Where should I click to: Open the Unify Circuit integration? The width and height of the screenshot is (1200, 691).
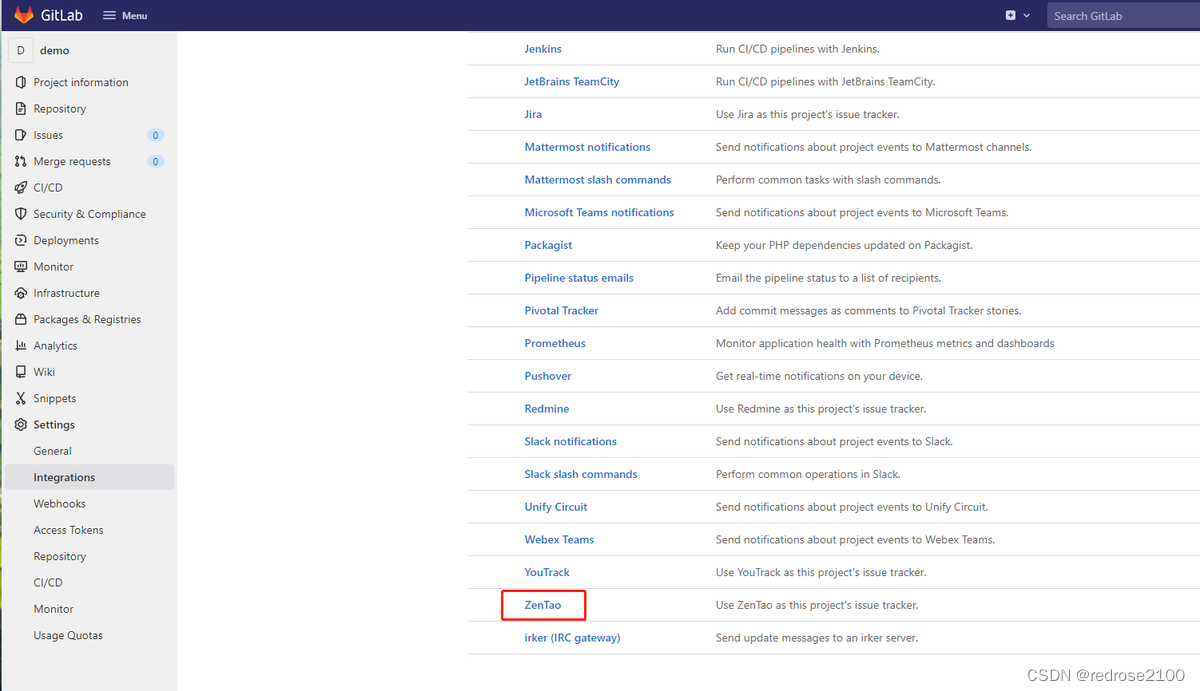(x=556, y=507)
